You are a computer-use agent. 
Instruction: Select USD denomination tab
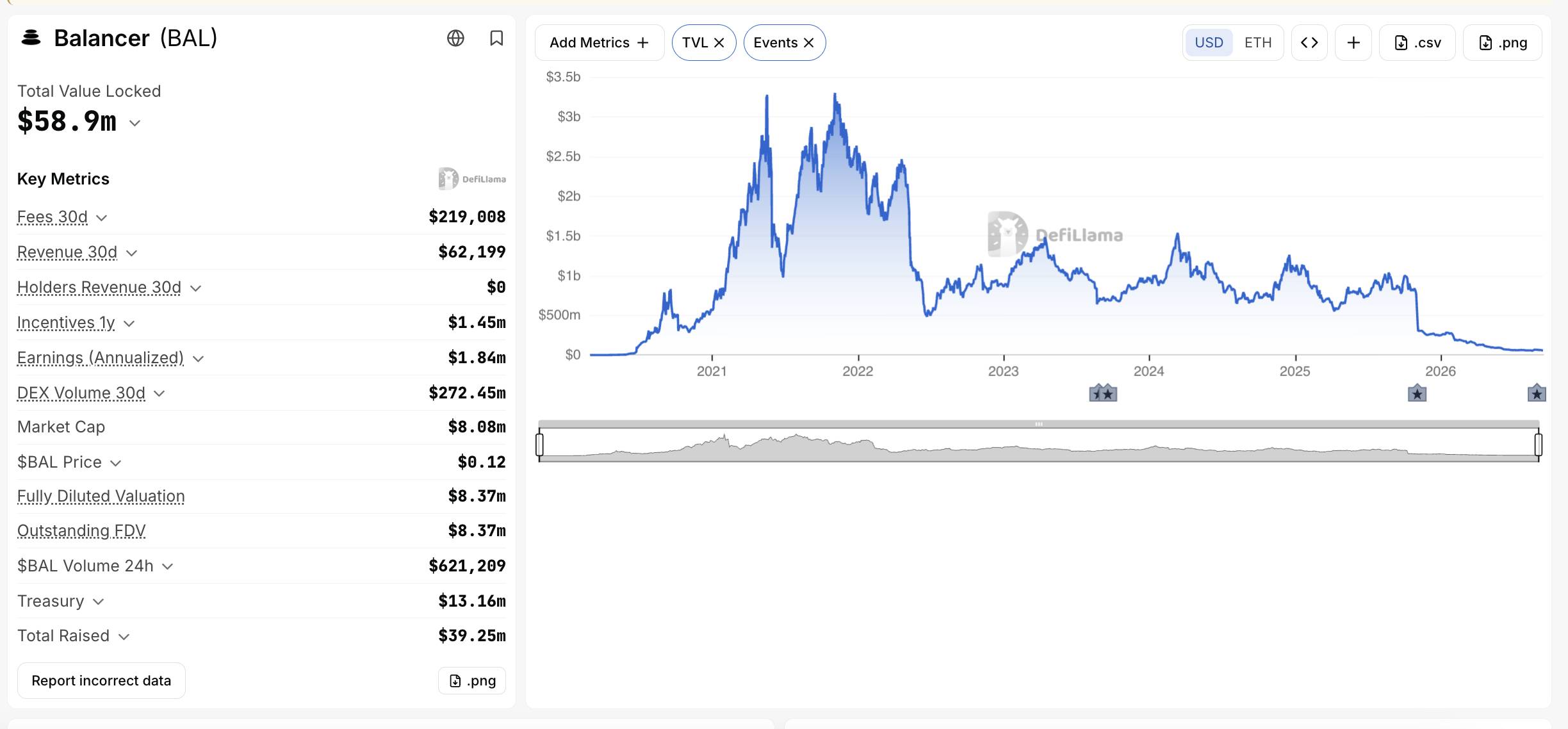pos(1209,43)
